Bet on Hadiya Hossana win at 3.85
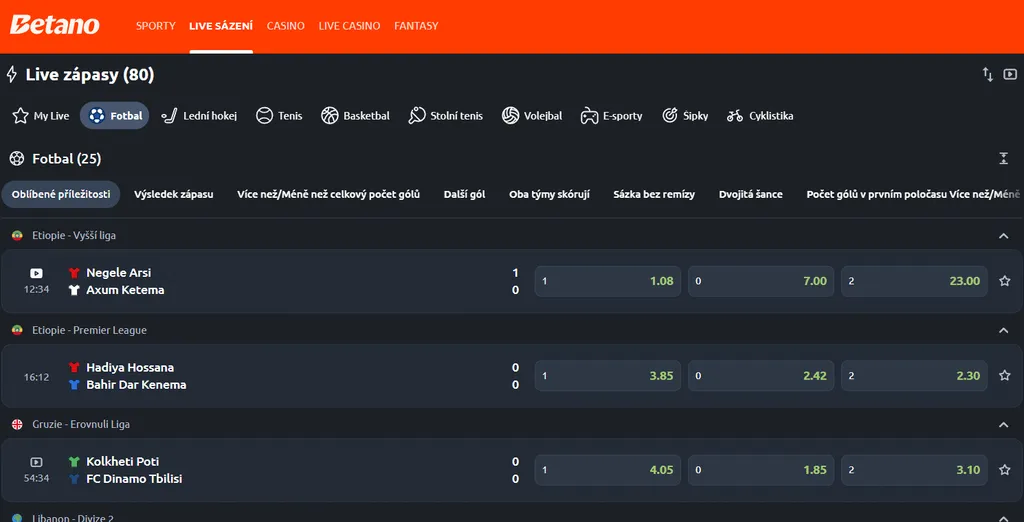Screen dimensions: 1024x522 [x=607, y=376]
